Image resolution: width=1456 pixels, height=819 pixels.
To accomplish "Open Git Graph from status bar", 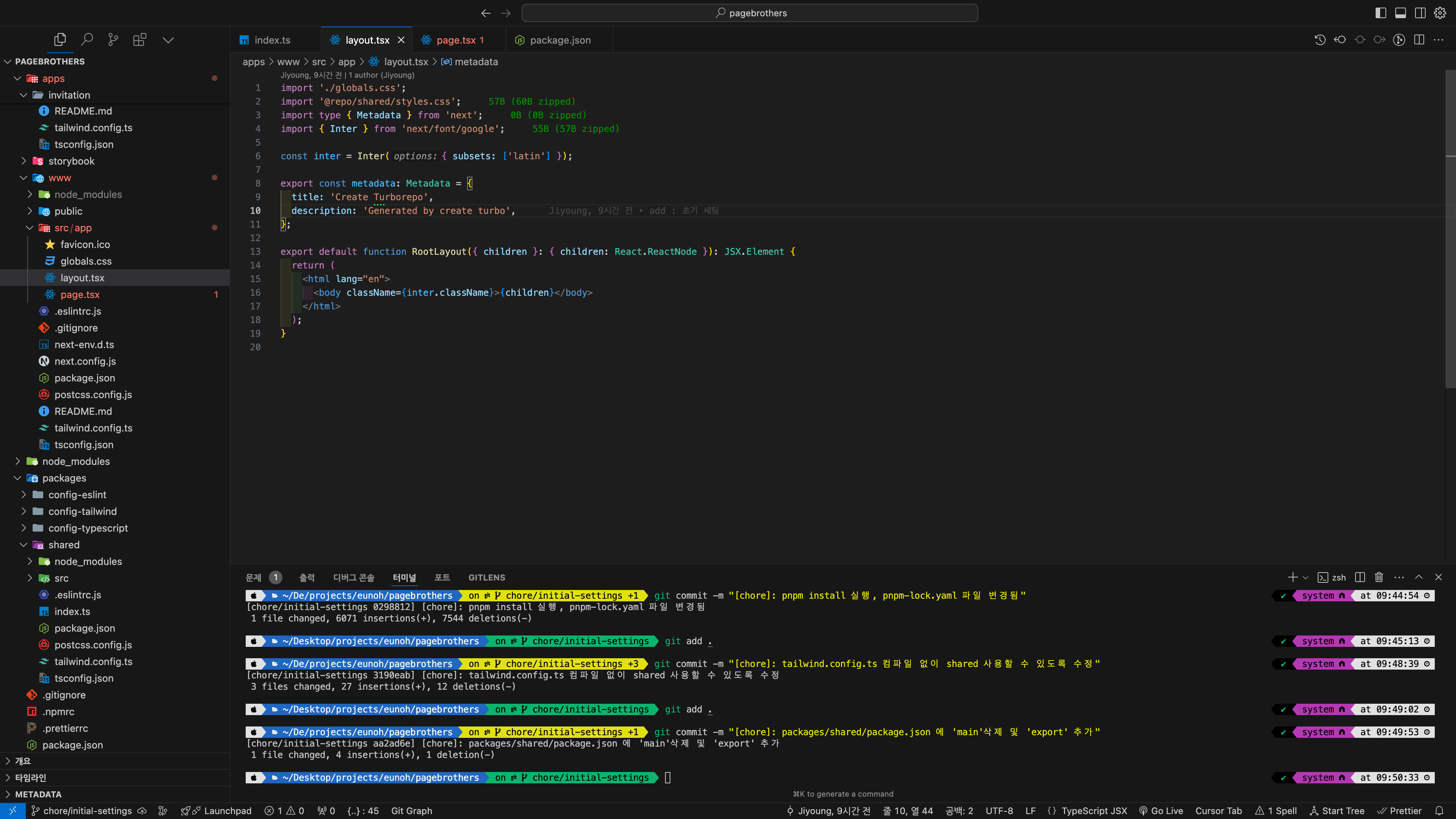I will (411, 811).
